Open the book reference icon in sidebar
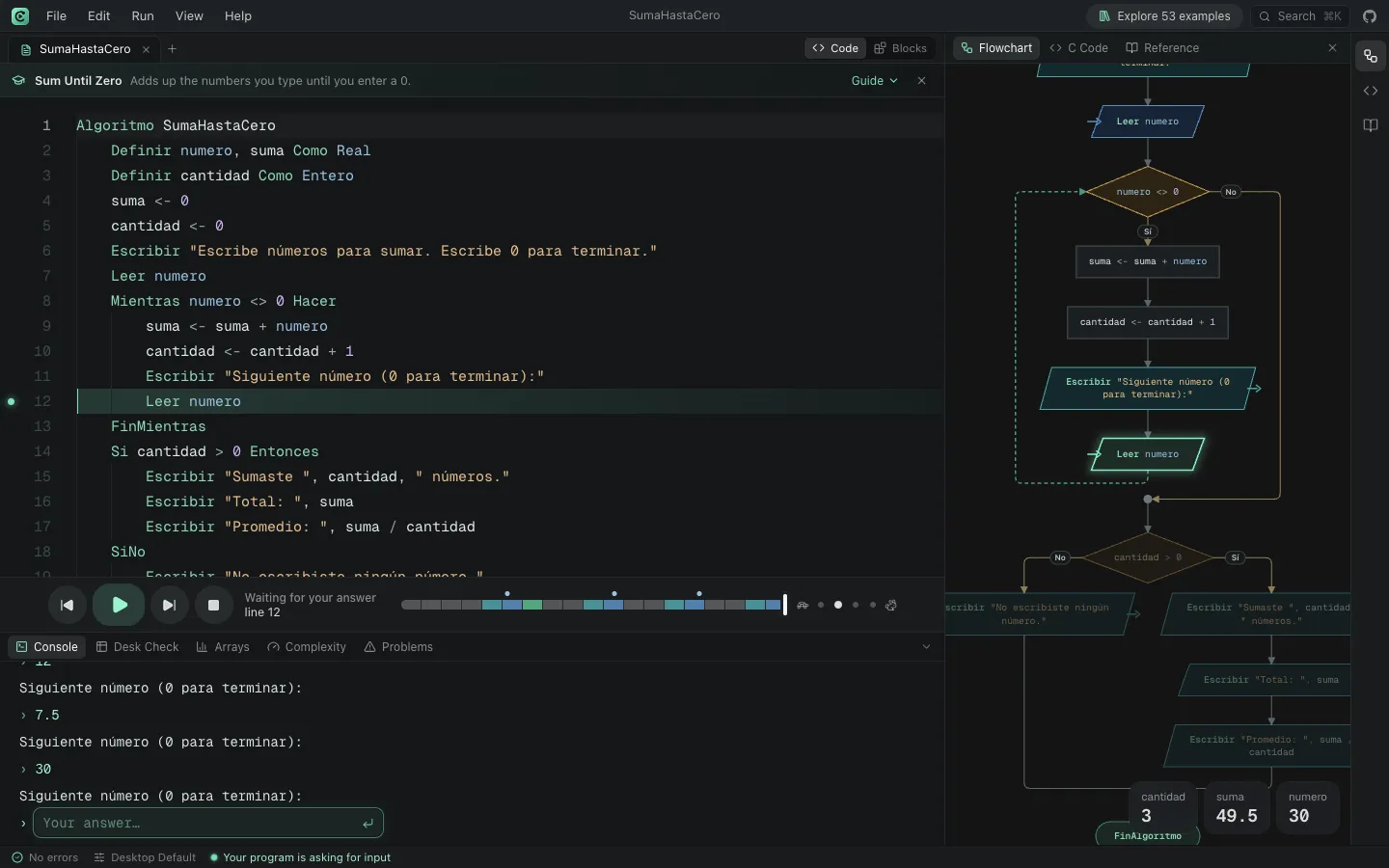The width and height of the screenshot is (1389, 868). [1370, 125]
